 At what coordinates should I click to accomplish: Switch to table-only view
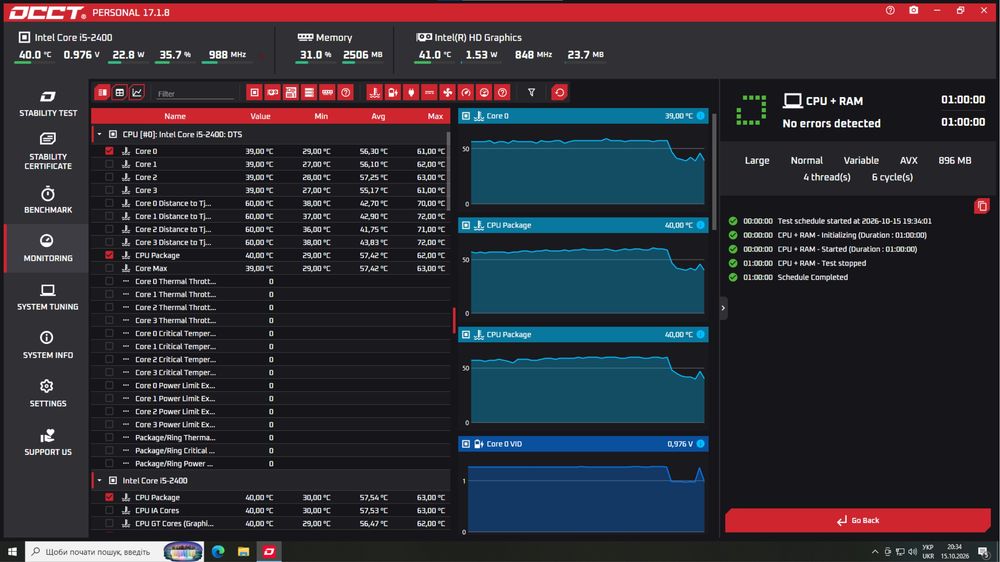click(119, 92)
